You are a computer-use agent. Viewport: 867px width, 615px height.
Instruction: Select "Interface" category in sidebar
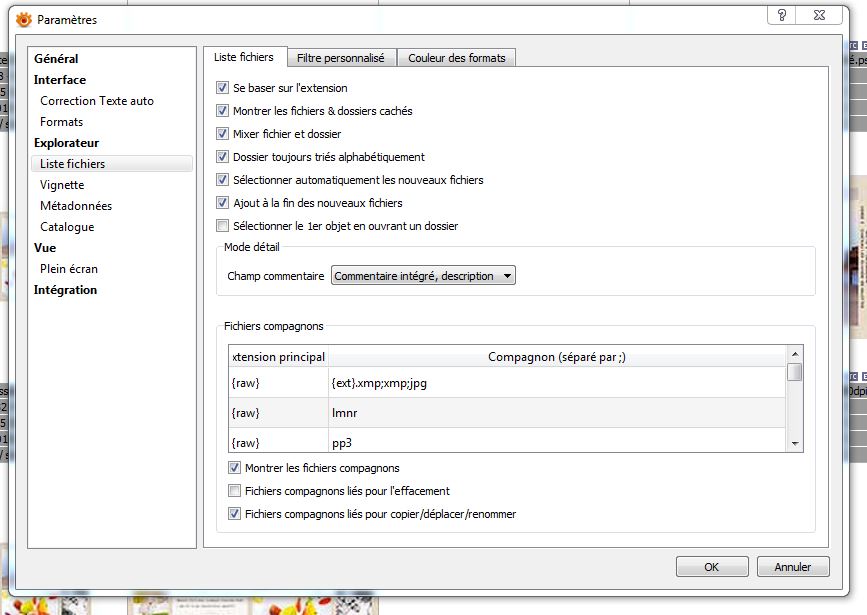coord(60,80)
